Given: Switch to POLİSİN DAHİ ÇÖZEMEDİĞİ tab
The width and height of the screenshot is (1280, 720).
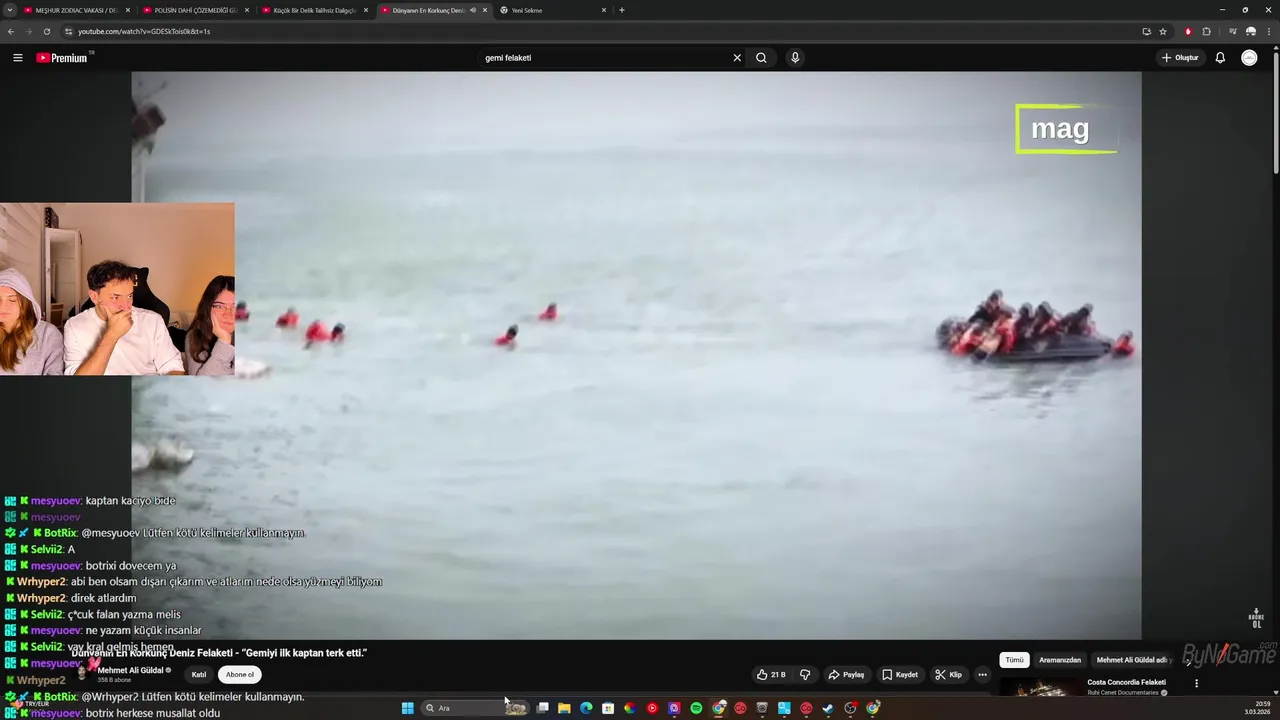Looking at the screenshot, I should click(x=195, y=10).
